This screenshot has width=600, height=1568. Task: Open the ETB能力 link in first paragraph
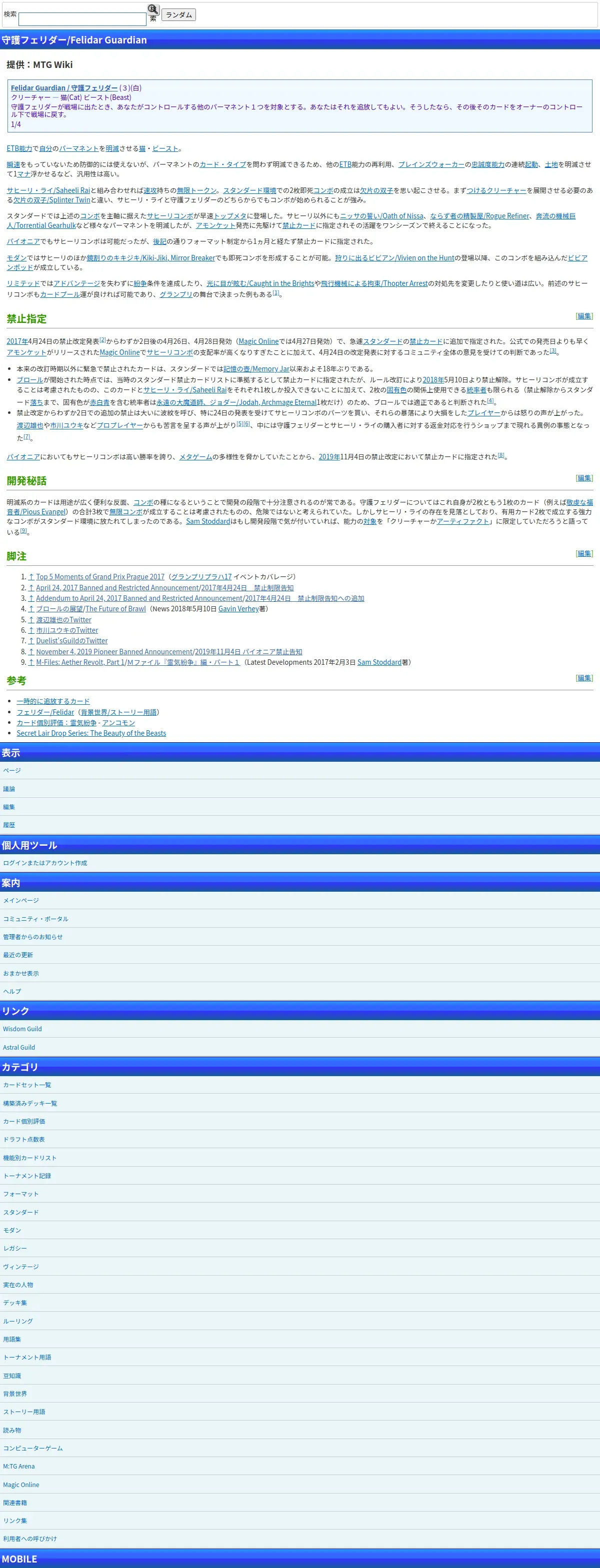(x=19, y=148)
